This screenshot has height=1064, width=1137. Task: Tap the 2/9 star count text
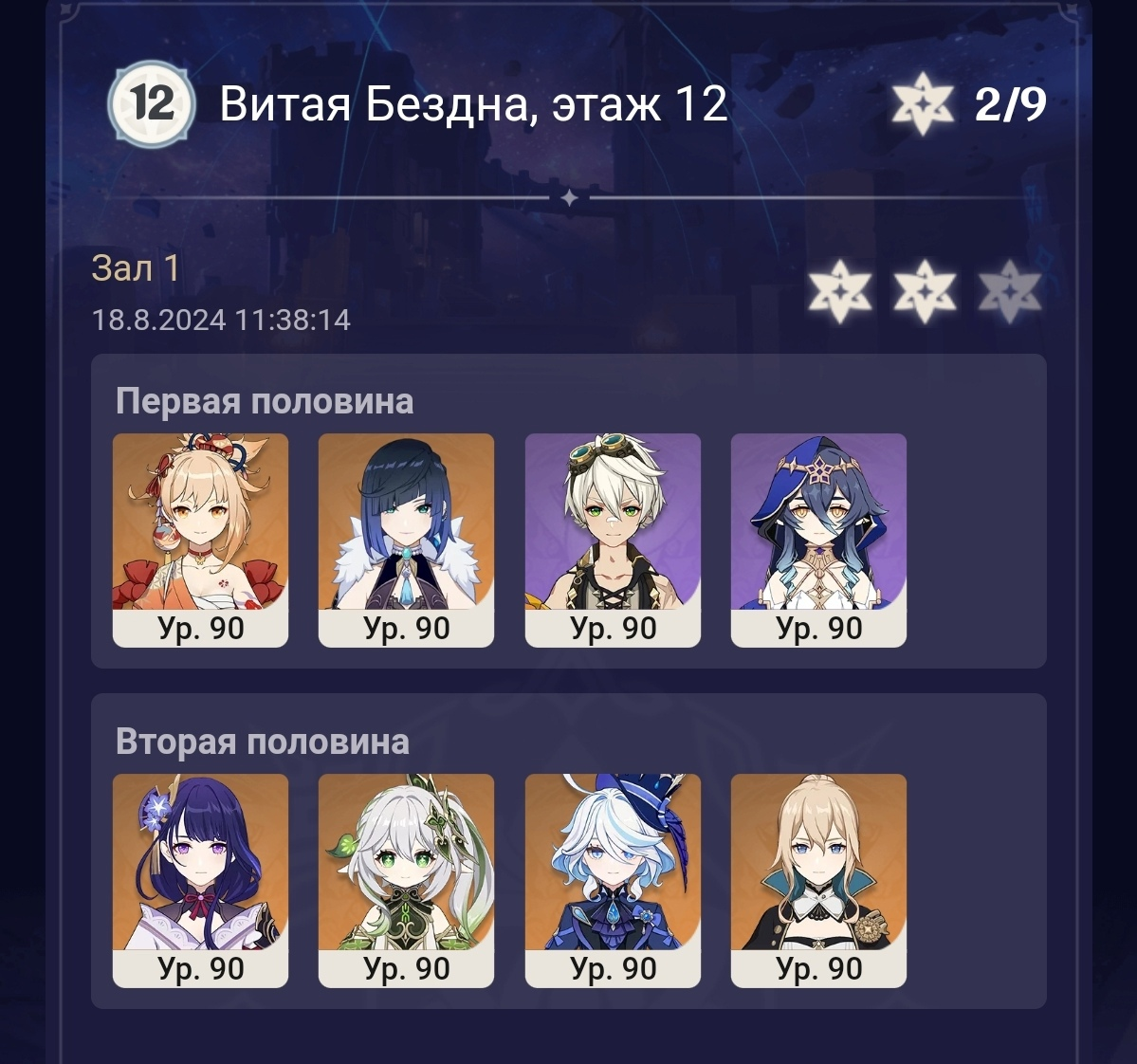[x=1010, y=103]
